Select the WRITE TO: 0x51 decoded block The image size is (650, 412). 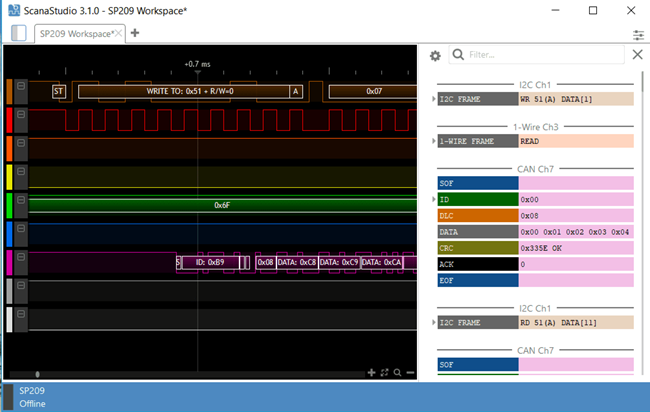pyautogui.click(x=184, y=92)
